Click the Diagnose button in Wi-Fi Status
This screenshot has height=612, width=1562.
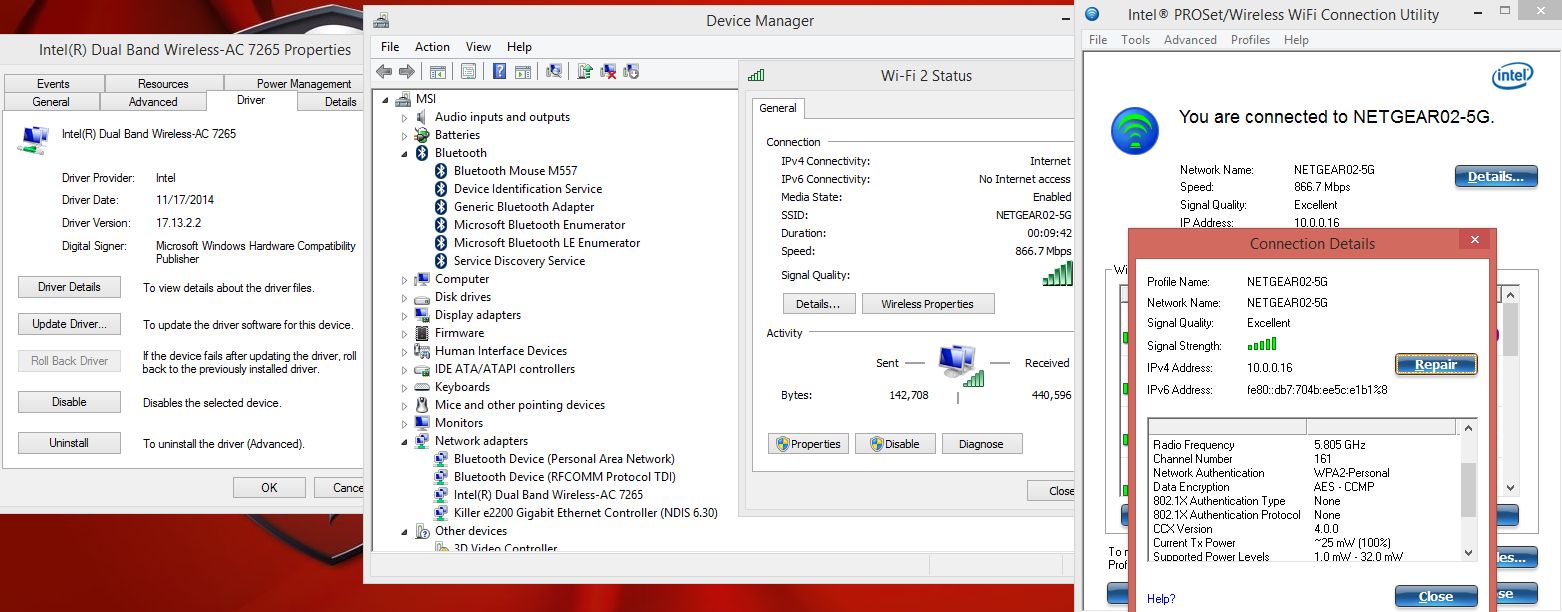[x=981, y=444]
